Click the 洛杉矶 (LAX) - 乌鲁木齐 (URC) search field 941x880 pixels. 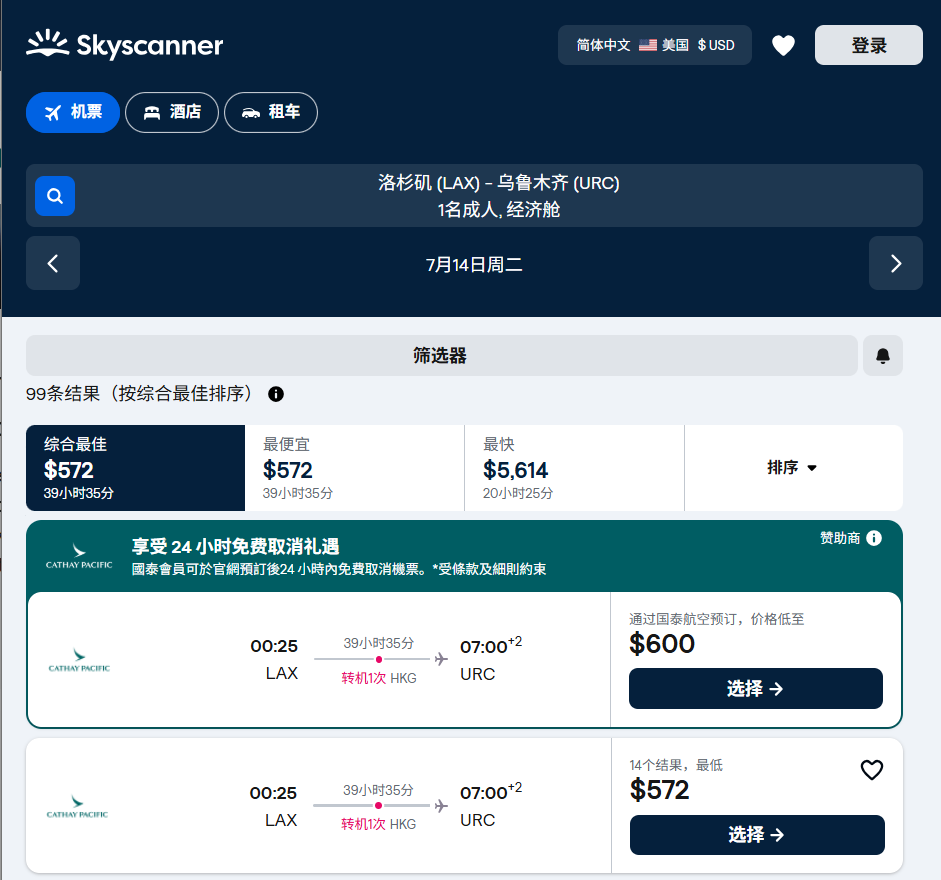point(498,196)
